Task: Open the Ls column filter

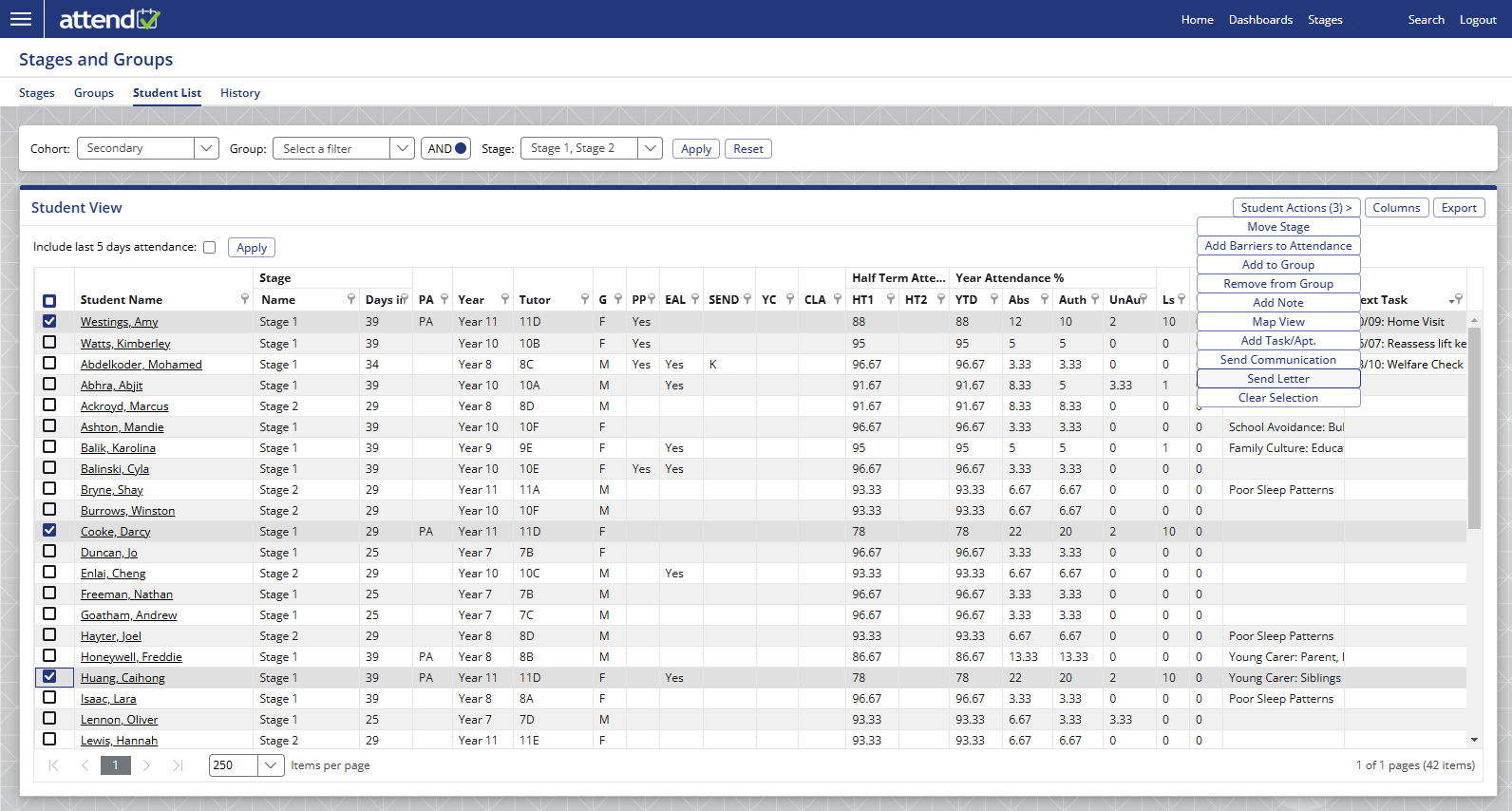Action: pos(1181,299)
